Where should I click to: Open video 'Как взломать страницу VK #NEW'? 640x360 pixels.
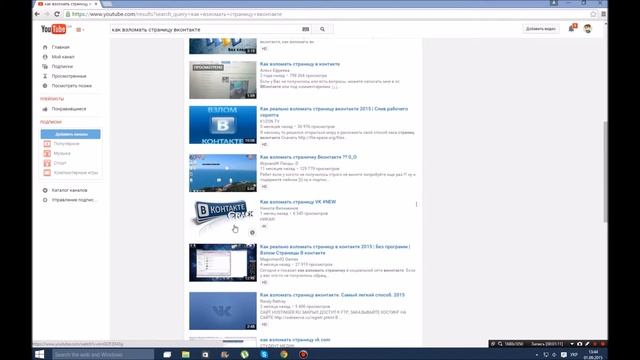[x=298, y=202]
